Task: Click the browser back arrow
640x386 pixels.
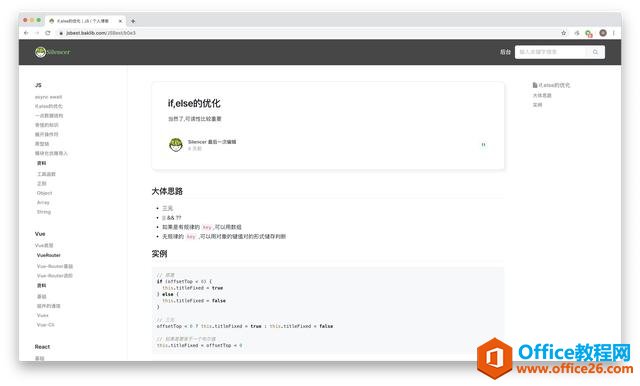Action: click(26, 33)
